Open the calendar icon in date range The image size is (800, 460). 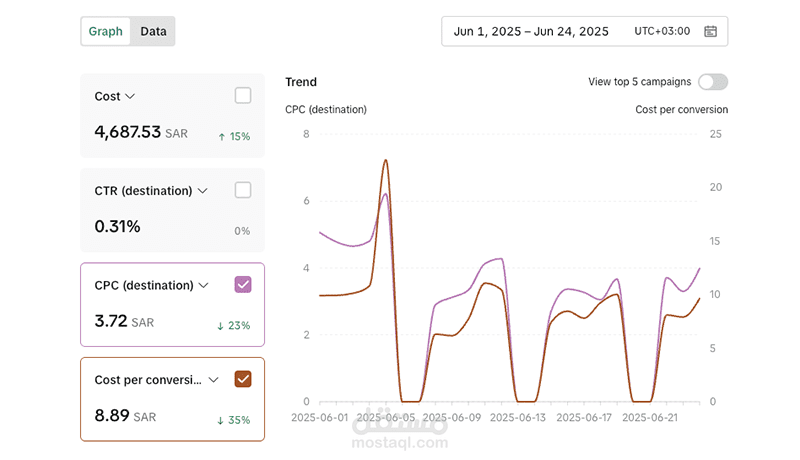pyautogui.click(x=710, y=31)
